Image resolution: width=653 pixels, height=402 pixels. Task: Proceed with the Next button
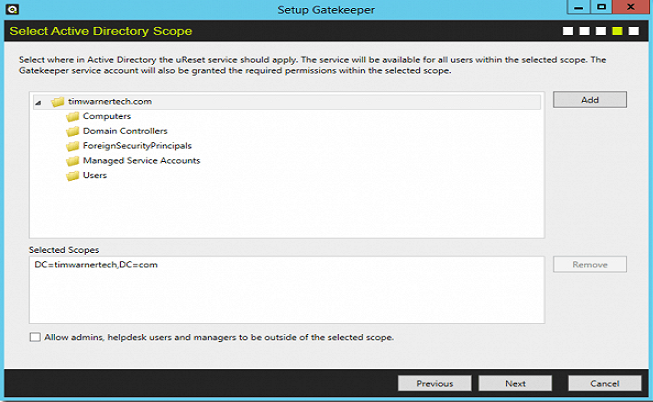[x=515, y=383]
